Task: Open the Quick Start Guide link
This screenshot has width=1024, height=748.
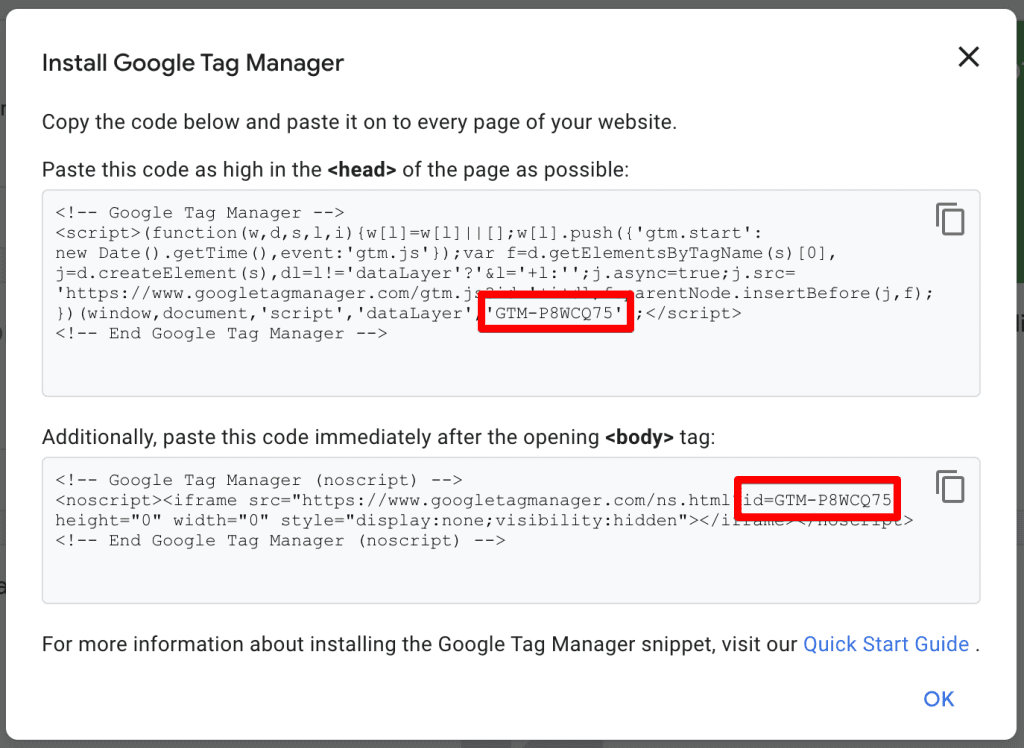Action: point(884,644)
